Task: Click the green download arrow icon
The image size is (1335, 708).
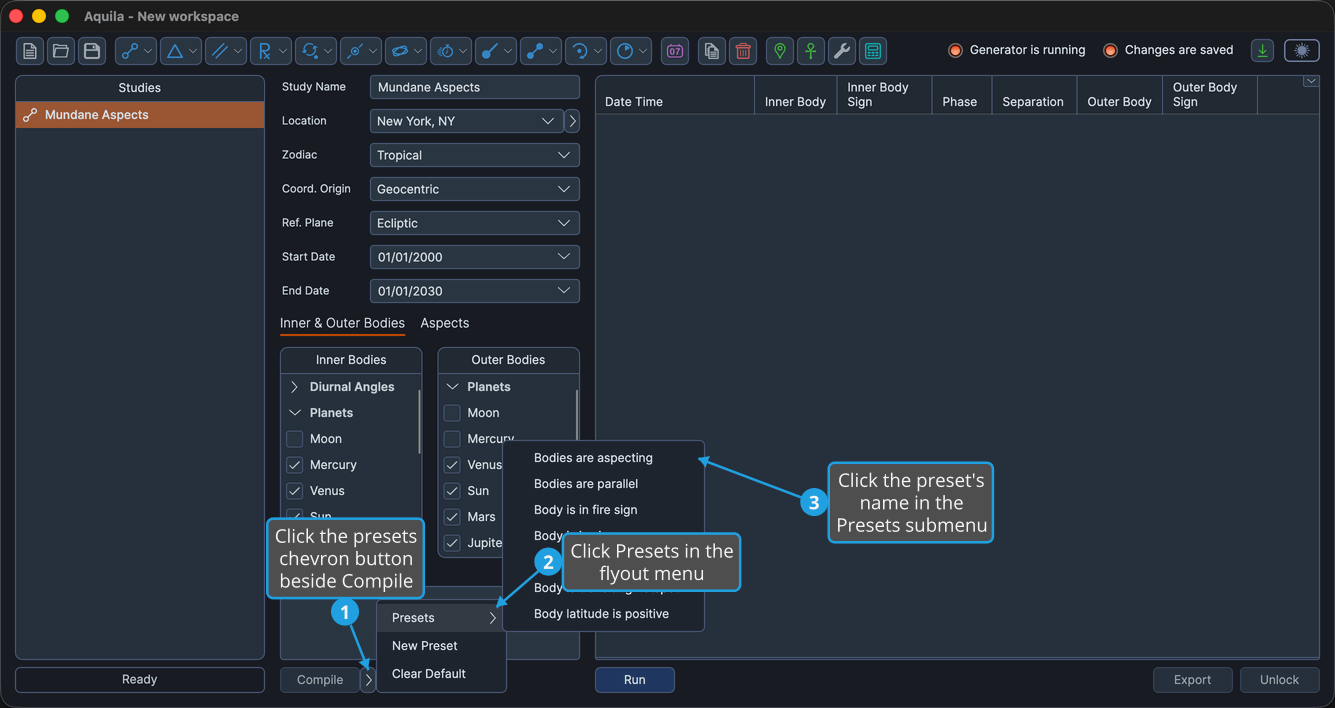Action: click(1263, 51)
